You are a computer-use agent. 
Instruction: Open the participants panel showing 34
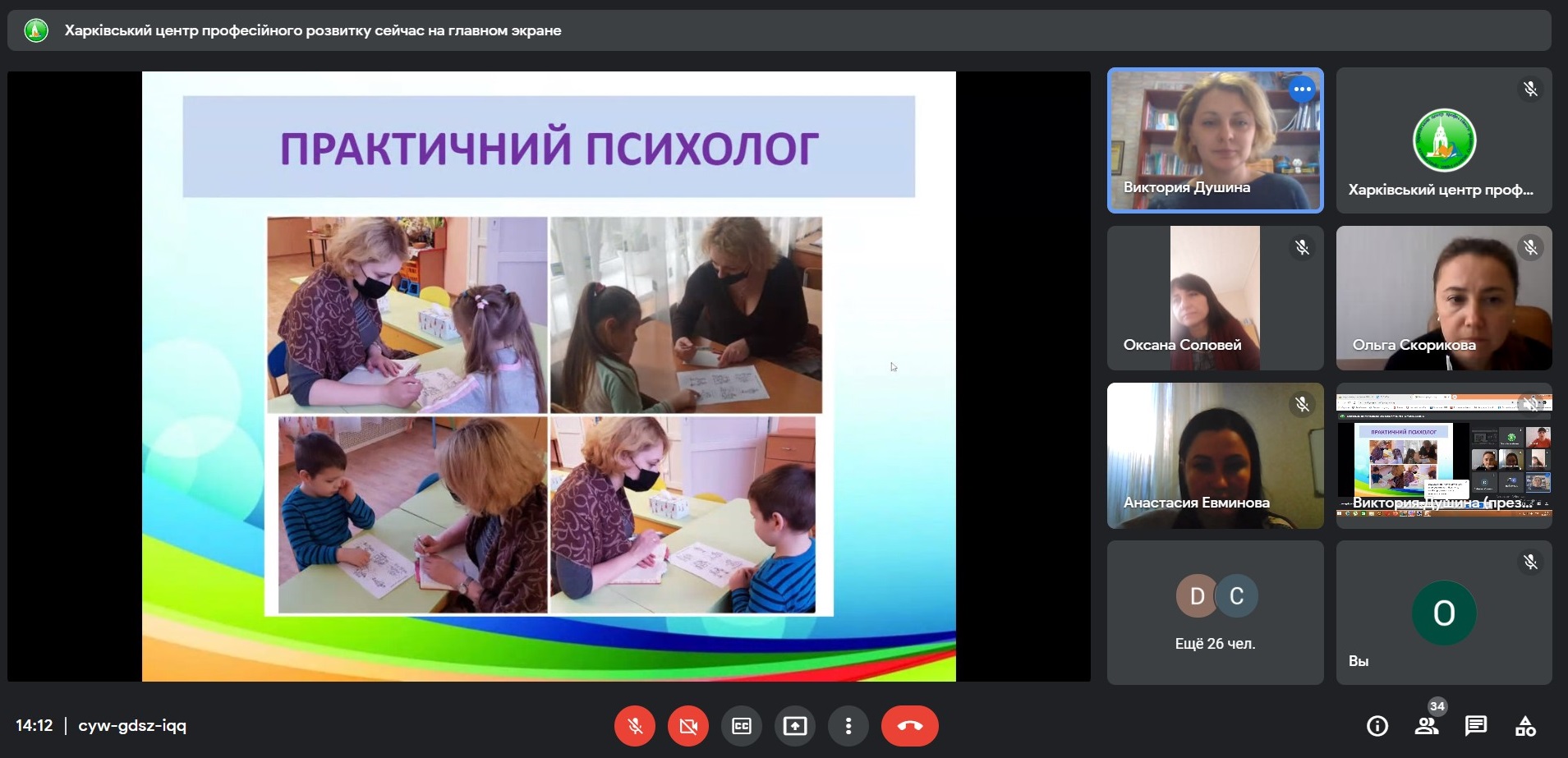pyautogui.click(x=1427, y=726)
